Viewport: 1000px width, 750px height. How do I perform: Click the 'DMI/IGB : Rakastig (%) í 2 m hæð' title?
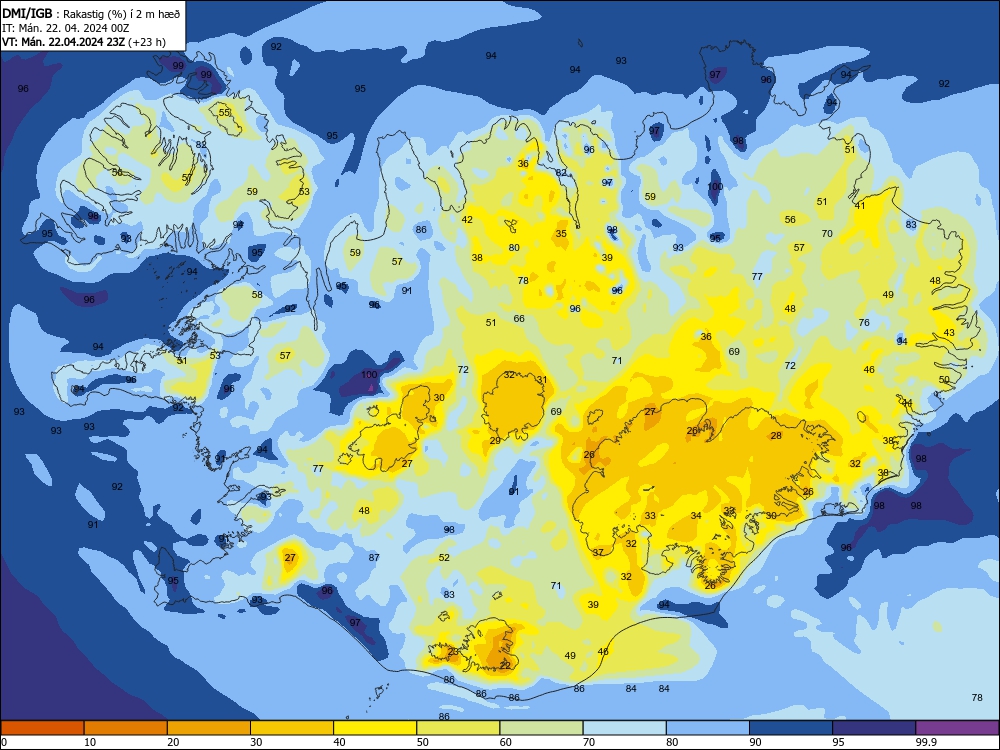click(x=91, y=13)
